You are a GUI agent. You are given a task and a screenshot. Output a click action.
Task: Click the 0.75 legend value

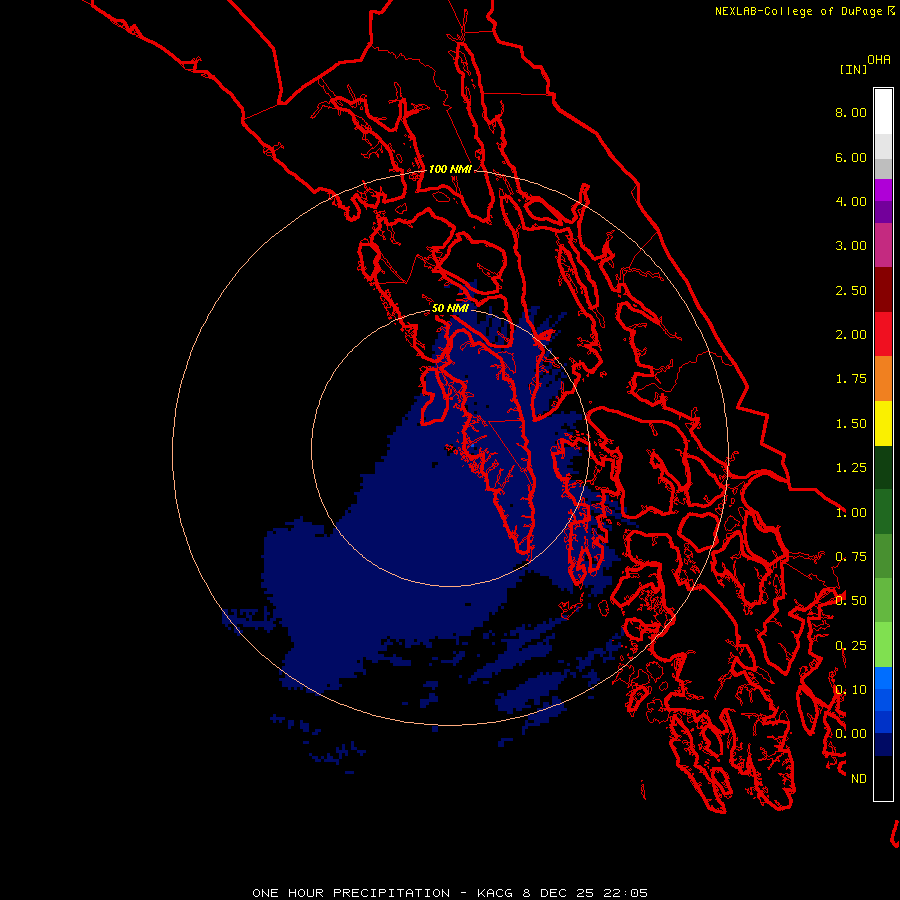click(x=851, y=557)
